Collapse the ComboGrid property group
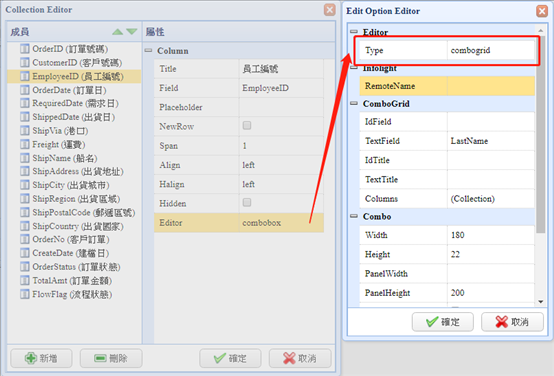Viewport: 554px width, 376px height. 354,103
